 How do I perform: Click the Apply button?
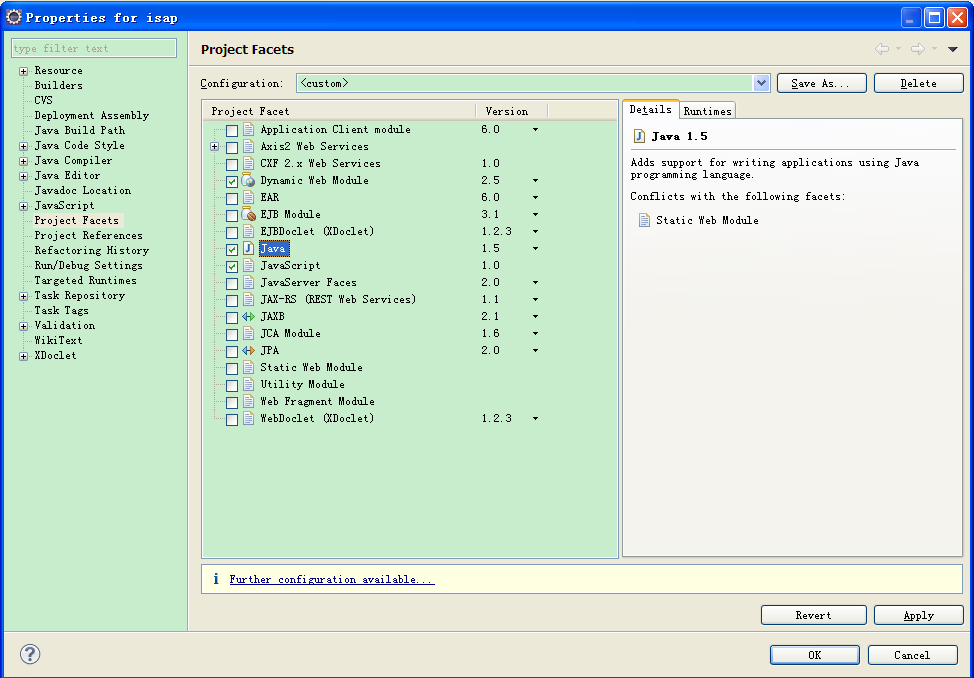[x=918, y=616]
